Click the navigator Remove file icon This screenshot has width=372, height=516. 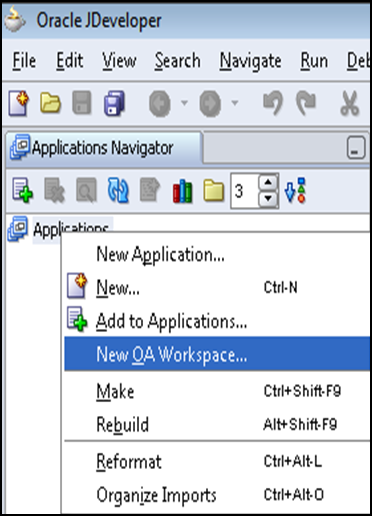click(54, 190)
